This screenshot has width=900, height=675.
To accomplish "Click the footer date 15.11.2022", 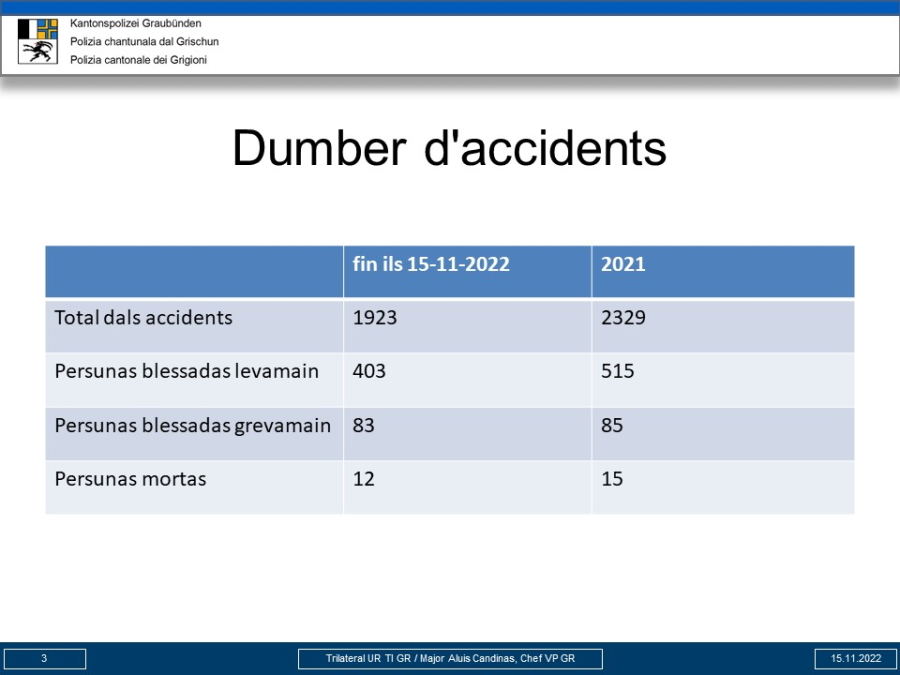I will pyautogui.click(x=855, y=658).
